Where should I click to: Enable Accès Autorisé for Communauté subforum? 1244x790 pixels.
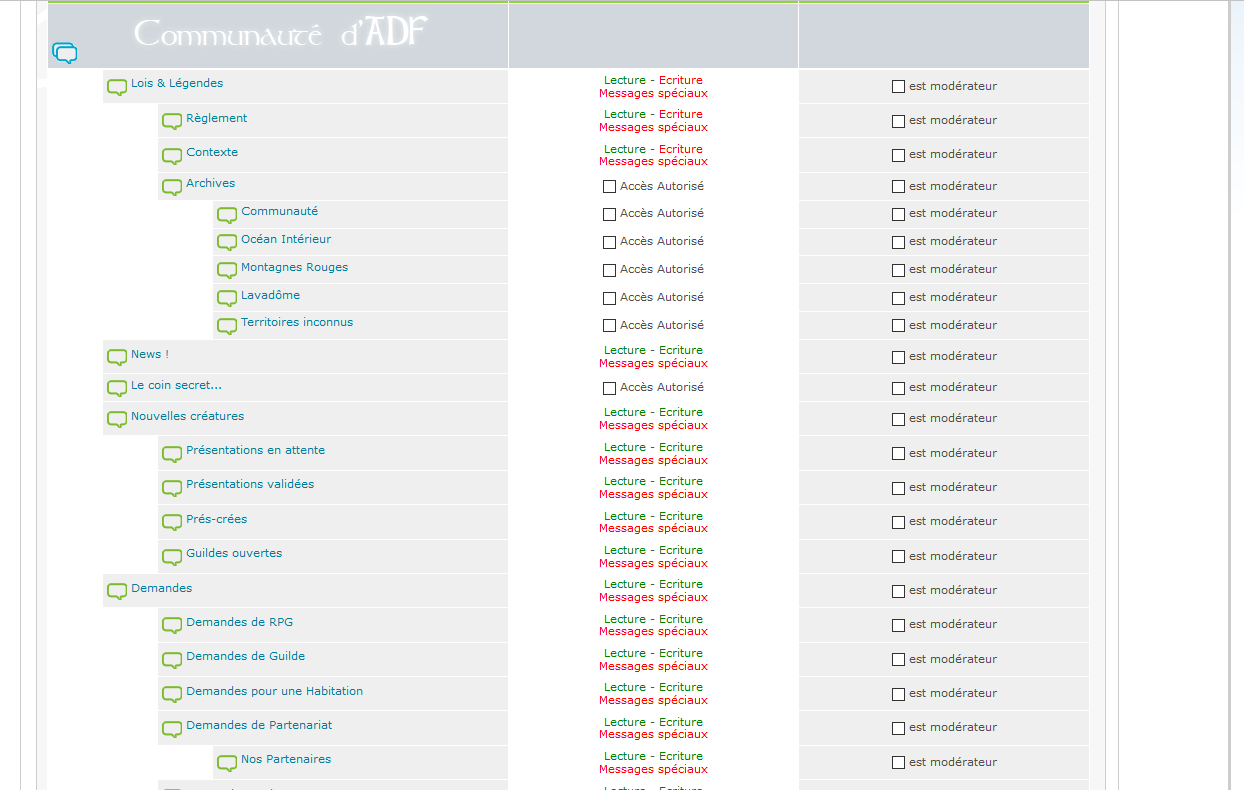click(x=609, y=214)
